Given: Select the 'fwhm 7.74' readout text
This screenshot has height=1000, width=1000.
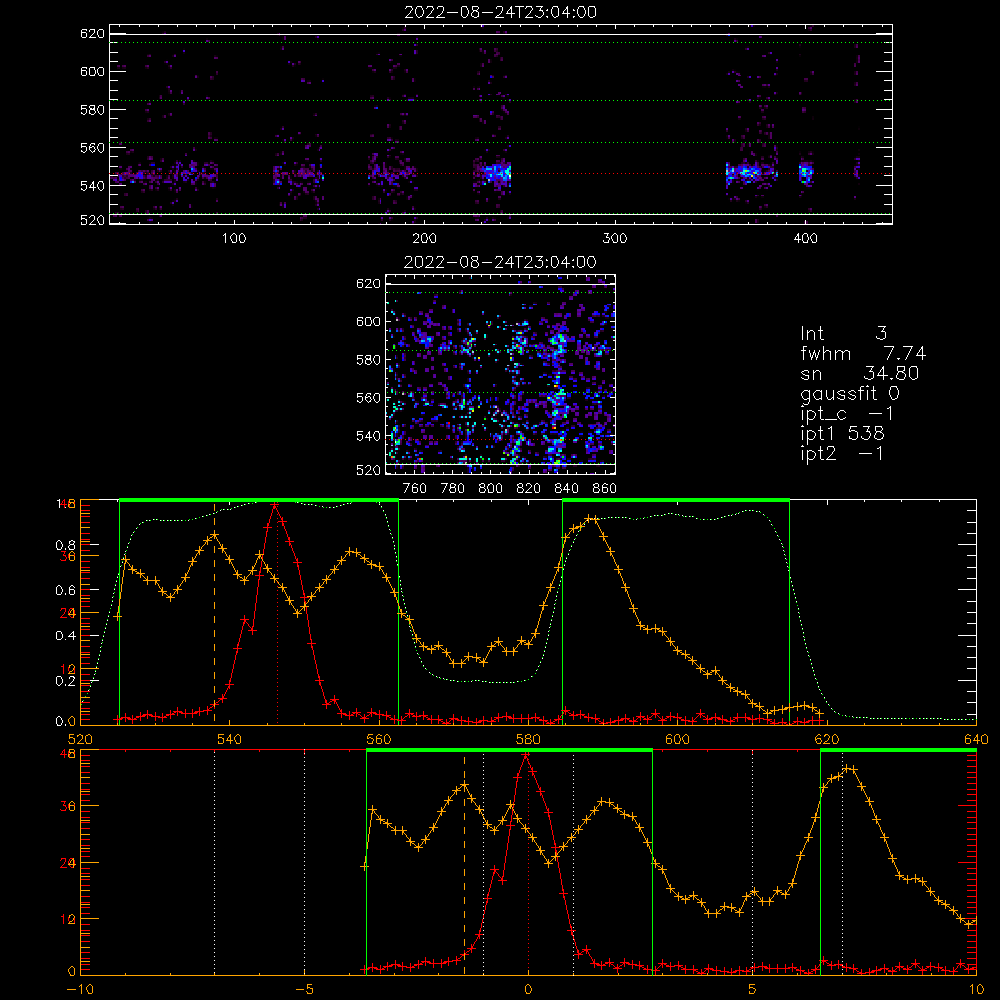Looking at the screenshot, I should click(863, 353).
